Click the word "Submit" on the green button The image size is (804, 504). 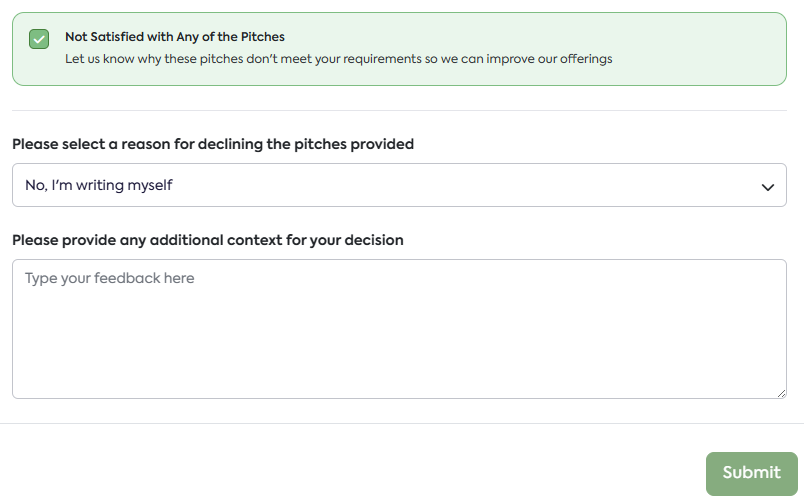click(x=751, y=473)
